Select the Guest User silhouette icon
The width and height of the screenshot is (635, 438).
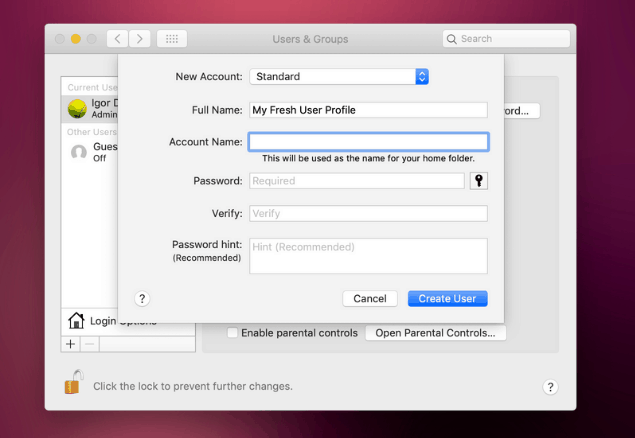pyautogui.click(x=79, y=152)
